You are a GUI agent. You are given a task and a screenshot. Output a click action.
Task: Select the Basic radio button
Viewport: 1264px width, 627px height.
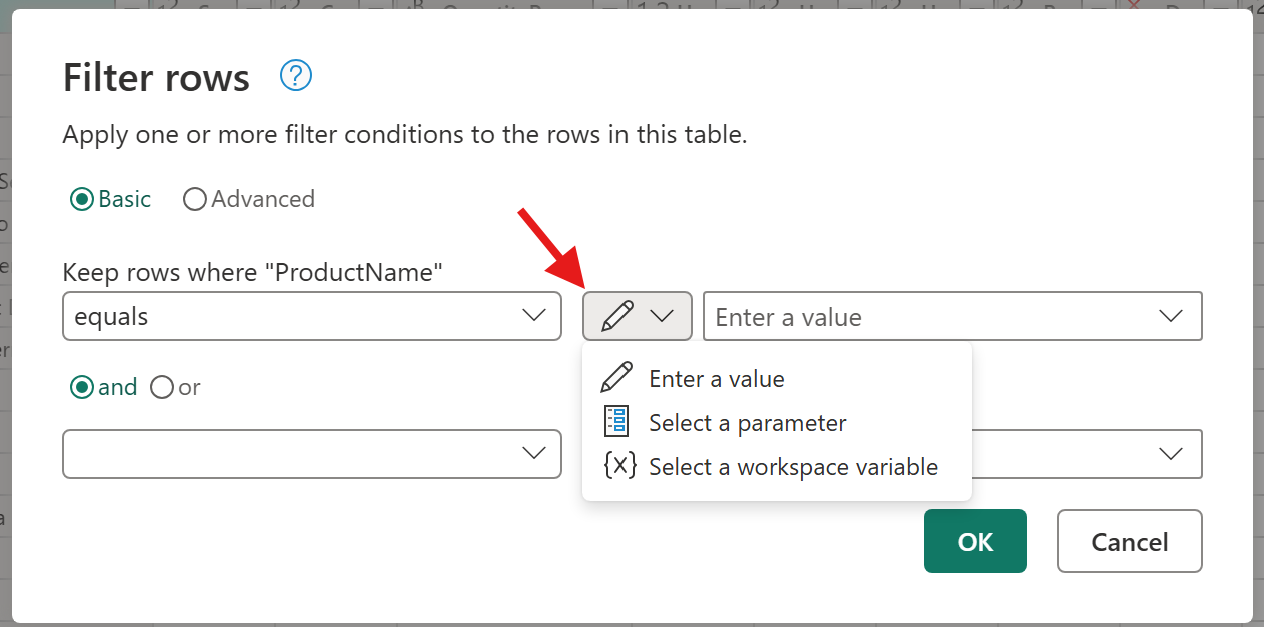click(81, 199)
